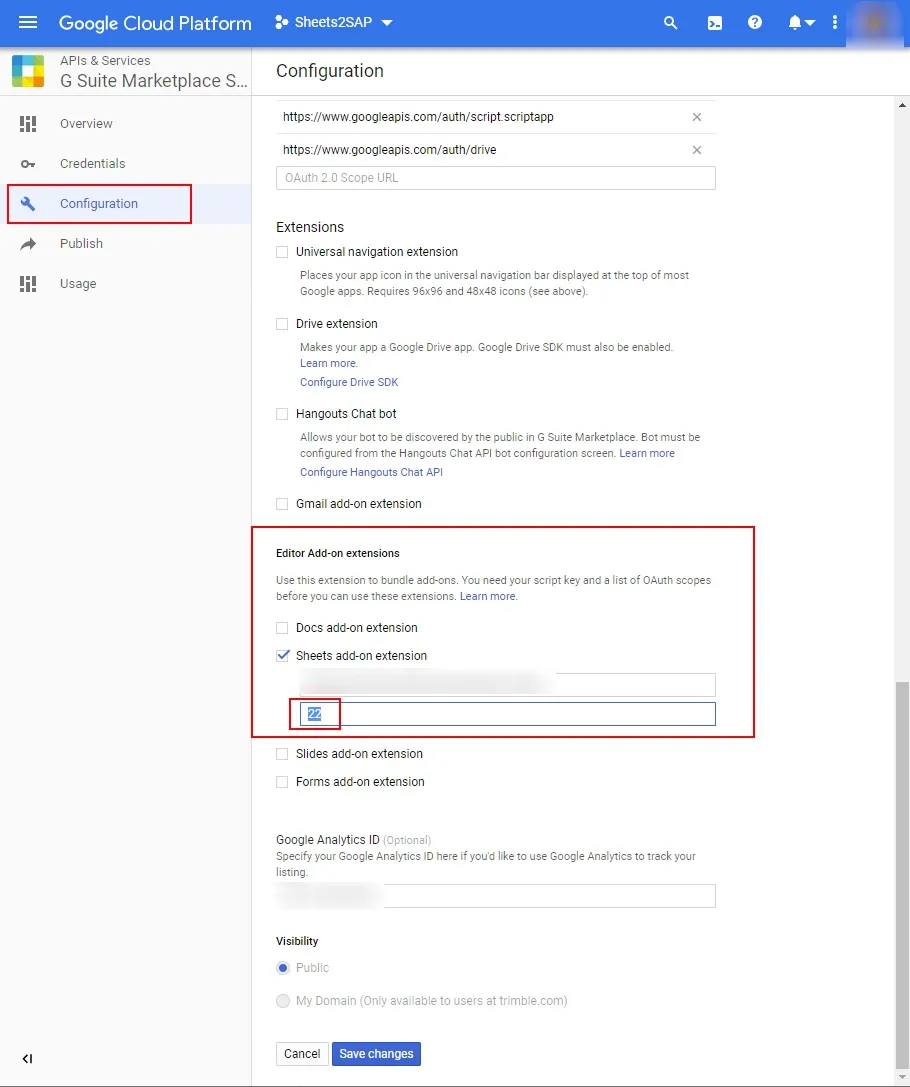Enable Hangouts Chat bot checkbox

282,414
